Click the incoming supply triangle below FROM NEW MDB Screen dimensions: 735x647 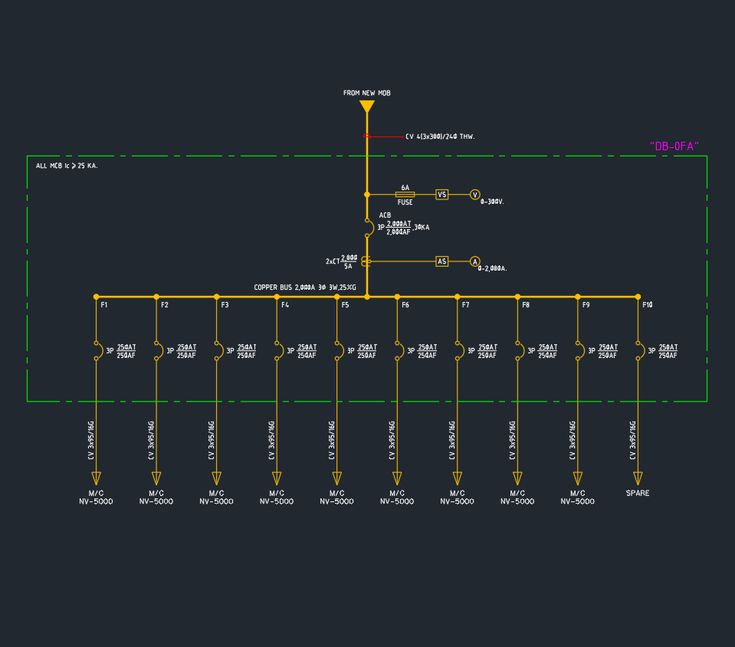[367, 107]
